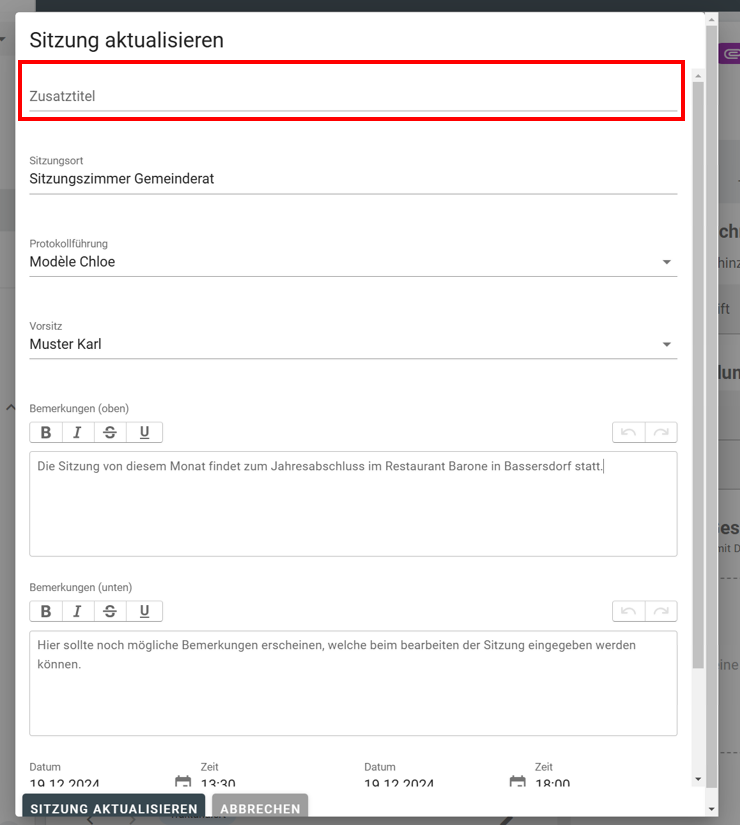The width and height of the screenshot is (740, 825).
Task: Focus the Zusatztitel input field
Action: (352, 96)
